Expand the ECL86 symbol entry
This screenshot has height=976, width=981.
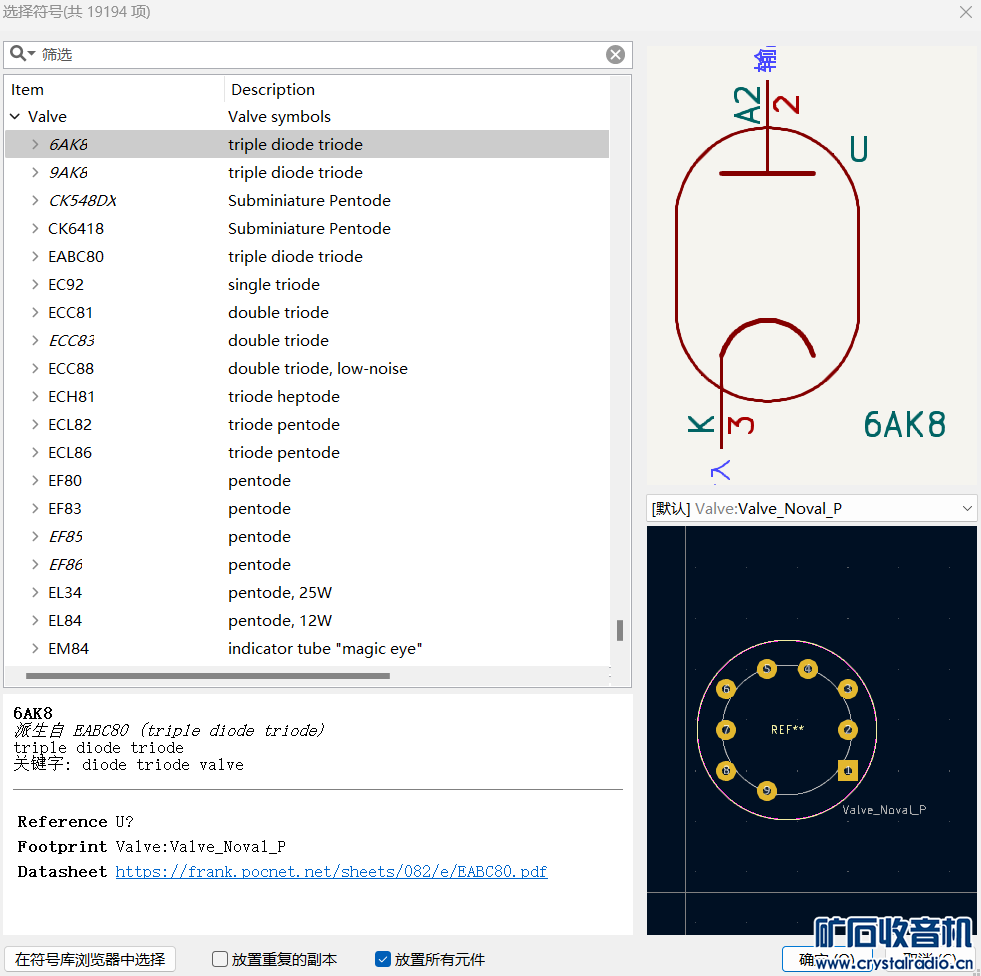coord(35,452)
